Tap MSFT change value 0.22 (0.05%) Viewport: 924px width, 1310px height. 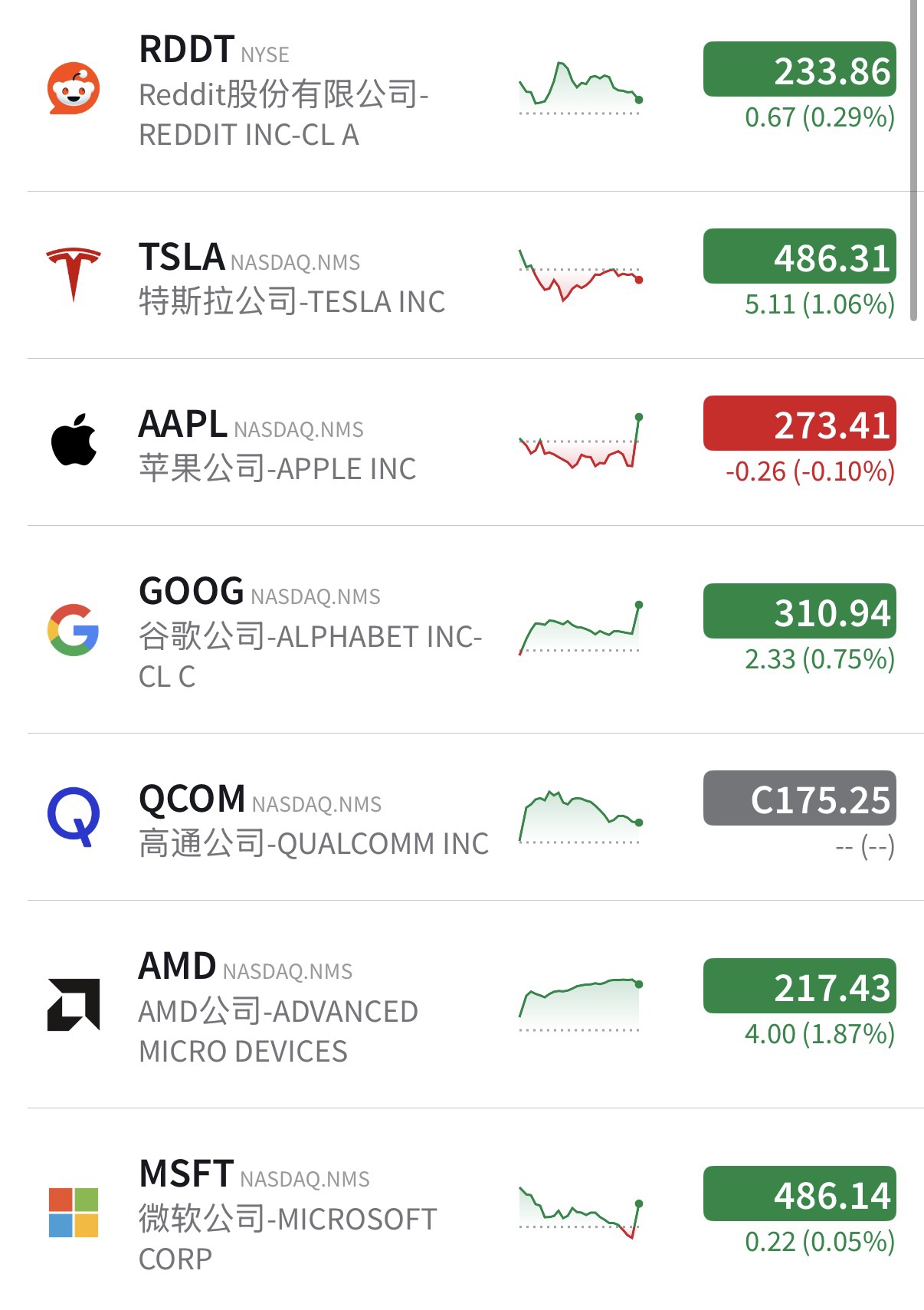point(819,1242)
